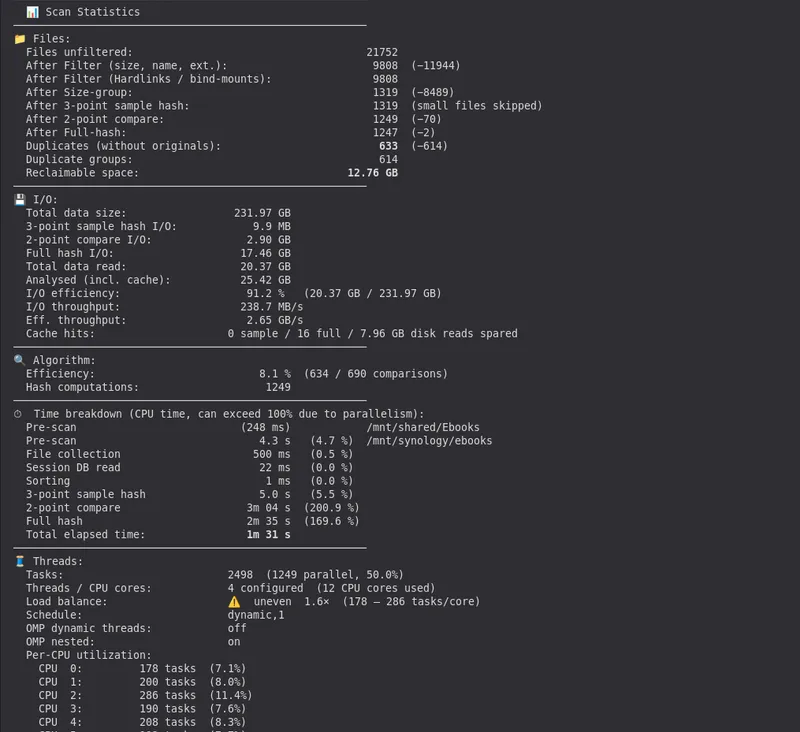Click OMP dynamic threads value 'off'
The width and height of the screenshot is (800, 732).
(x=237, y=628)
